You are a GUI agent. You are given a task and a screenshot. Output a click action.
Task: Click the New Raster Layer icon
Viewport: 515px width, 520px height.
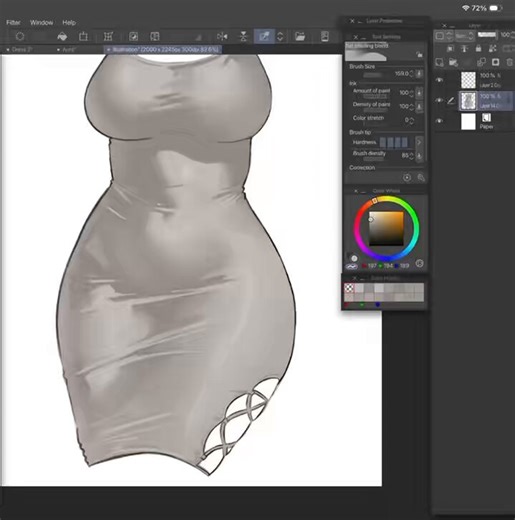click(440, 62)
